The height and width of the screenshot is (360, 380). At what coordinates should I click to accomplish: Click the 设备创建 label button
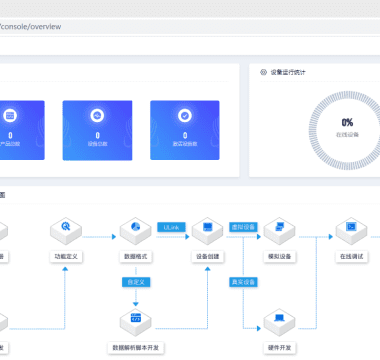pyautogui.click(x=207, y=256)
